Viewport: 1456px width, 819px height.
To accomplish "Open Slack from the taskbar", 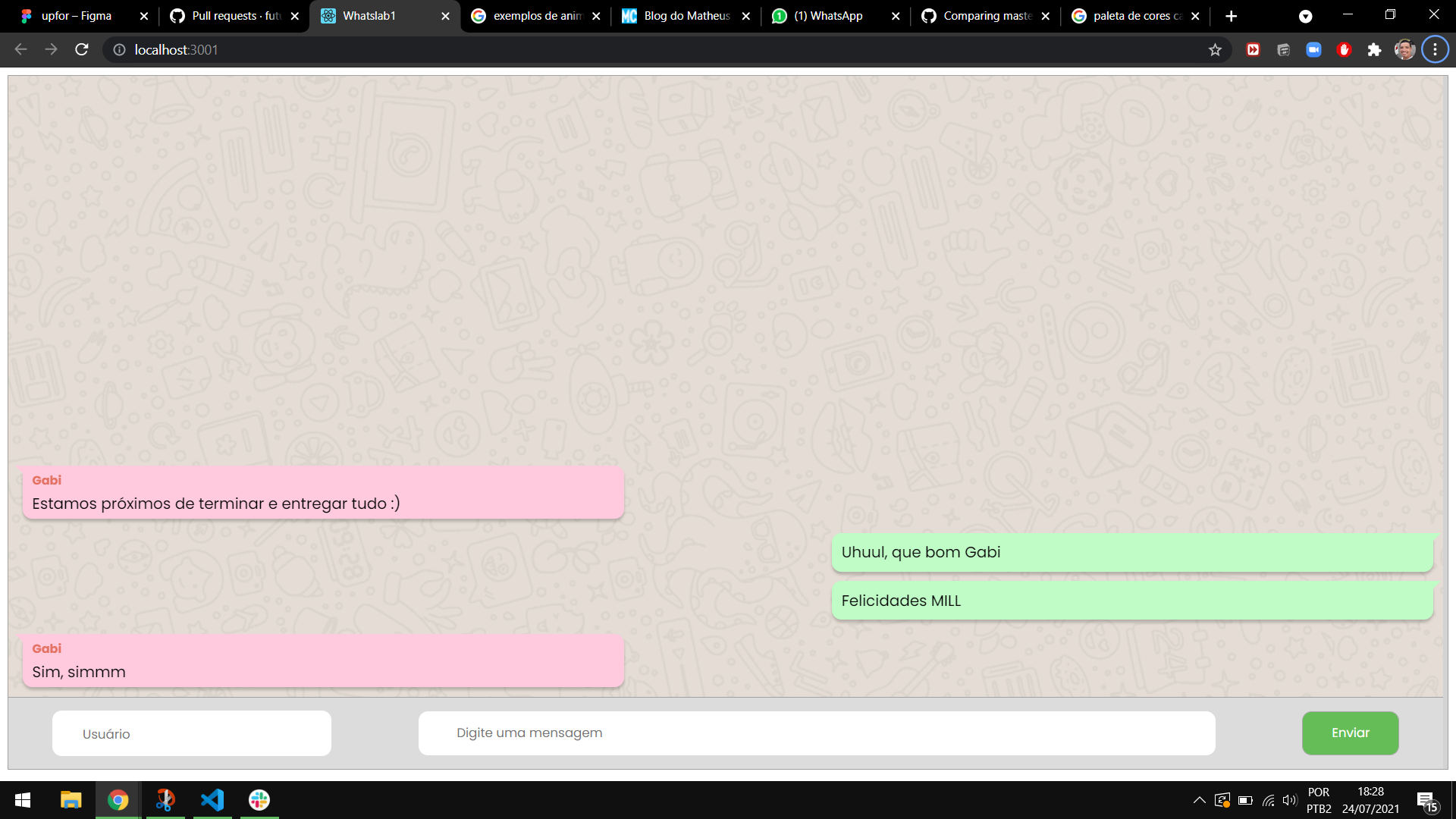I will tap(259, 800).
